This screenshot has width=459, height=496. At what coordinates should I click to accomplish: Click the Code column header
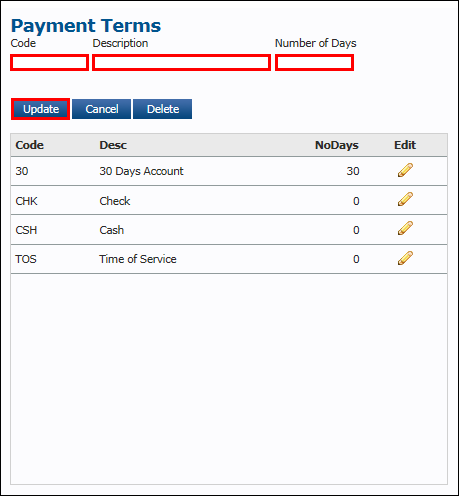(x=30, y=145)
